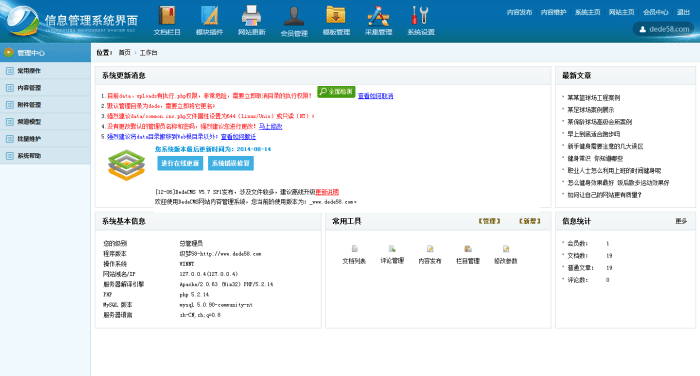Click the 退出 logout link
Image resolution: width=700 pixels, height=376 pixels.
[x=683, y=12]
